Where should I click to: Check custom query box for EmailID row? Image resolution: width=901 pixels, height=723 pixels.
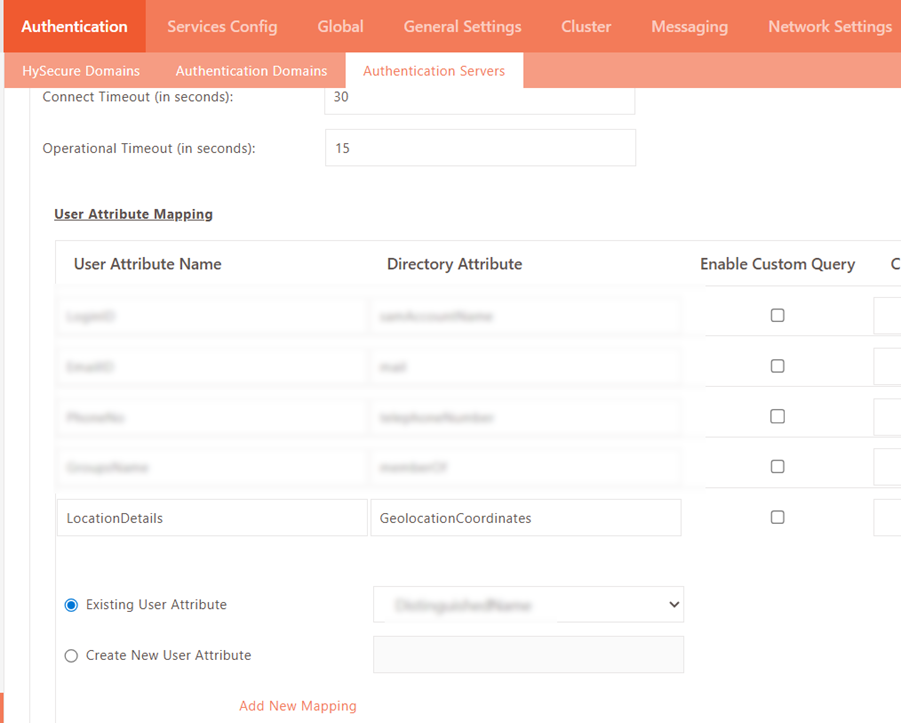[777, 366]
